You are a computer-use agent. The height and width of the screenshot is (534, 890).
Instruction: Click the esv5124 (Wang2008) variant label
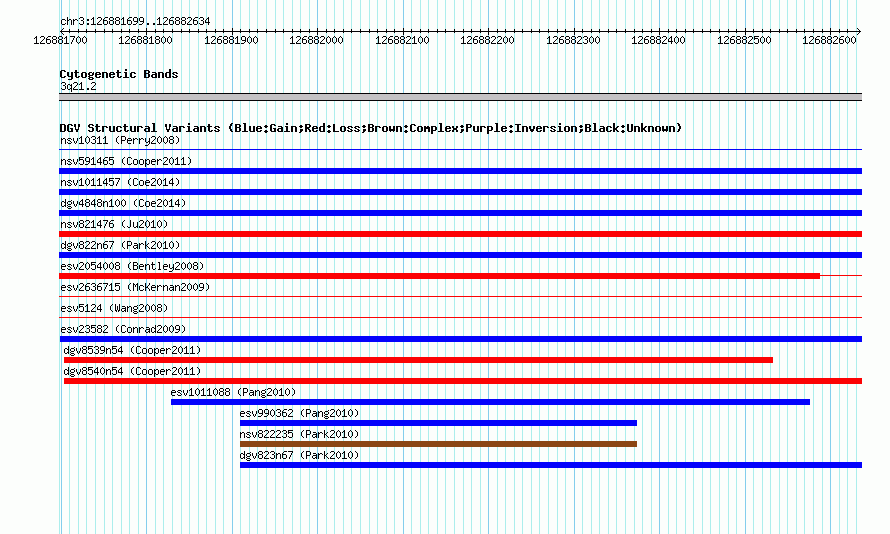(x=114, y=308)
